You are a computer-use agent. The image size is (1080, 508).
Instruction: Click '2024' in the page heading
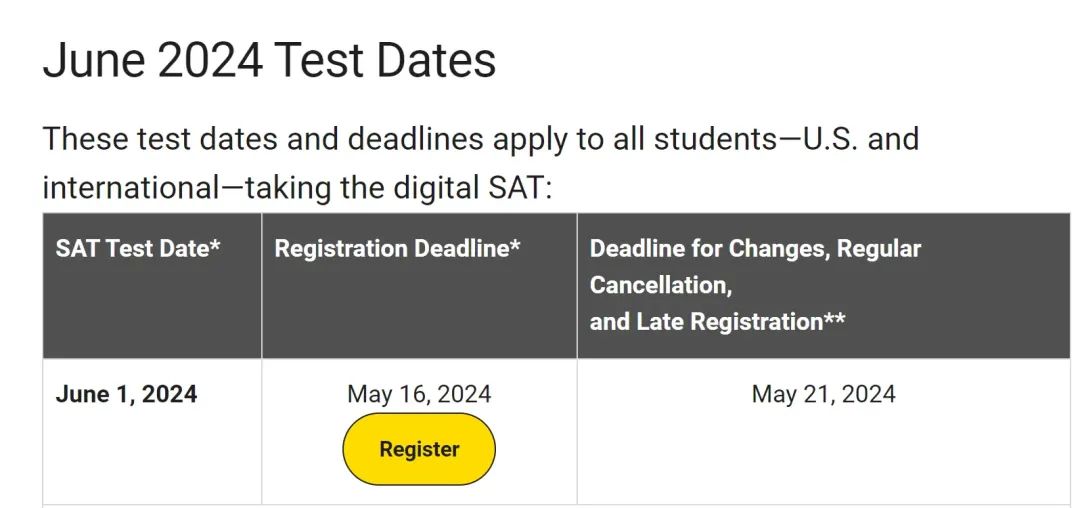209,60
